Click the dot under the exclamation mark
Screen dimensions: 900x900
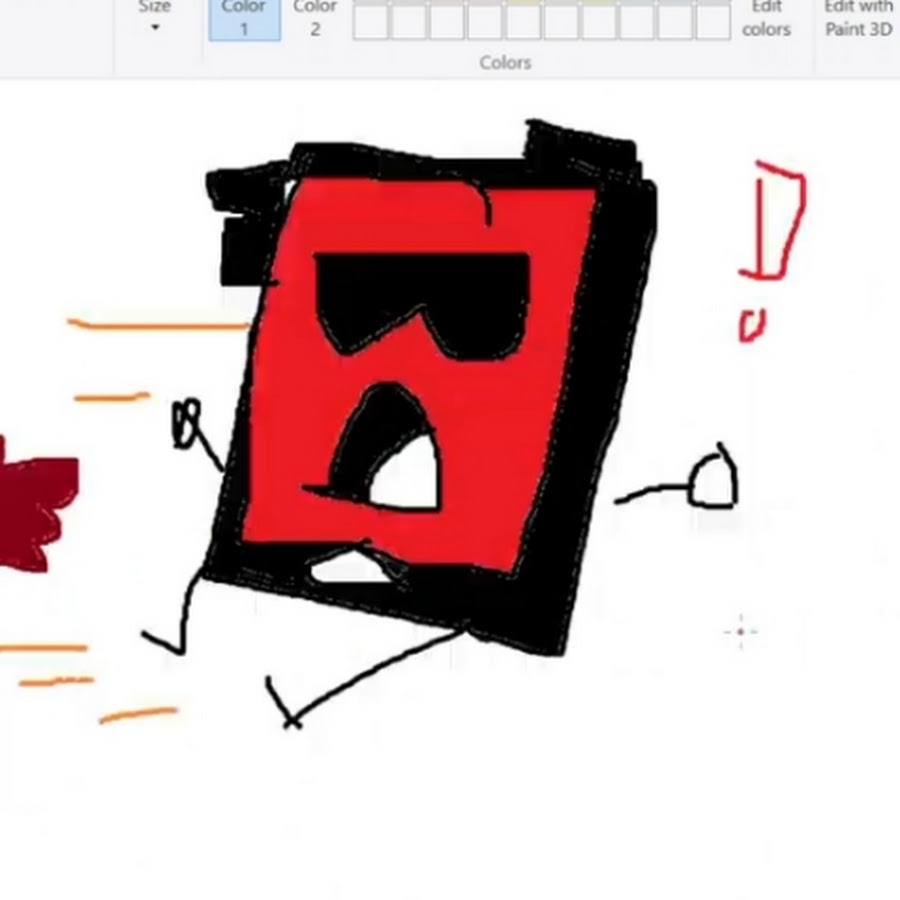(752, 325)
